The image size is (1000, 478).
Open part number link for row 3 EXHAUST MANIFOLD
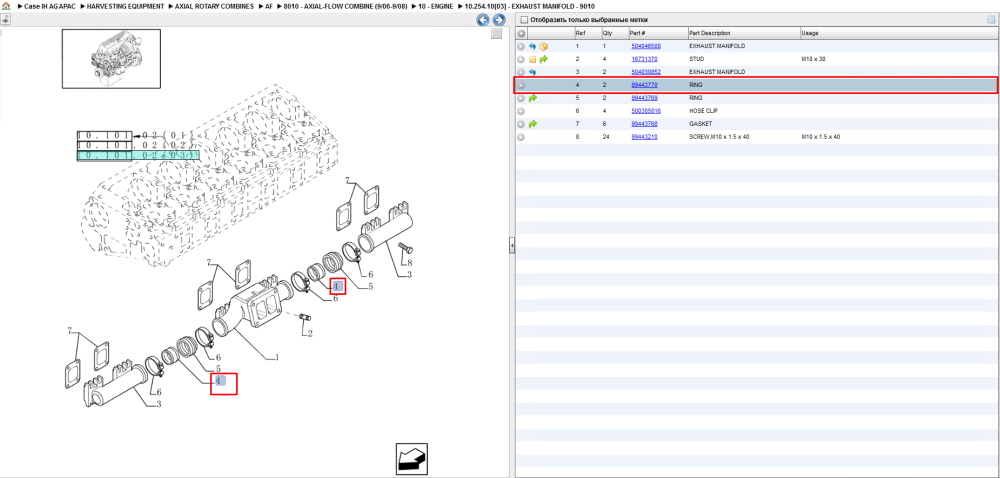point(645,72)
